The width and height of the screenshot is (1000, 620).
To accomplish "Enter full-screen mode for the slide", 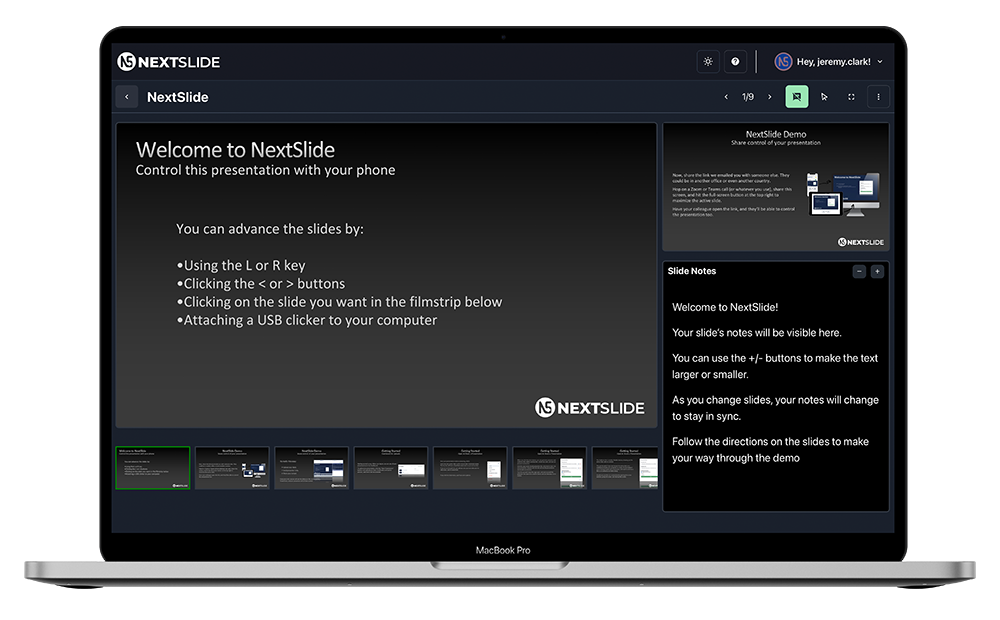I will tap(851, 97).
